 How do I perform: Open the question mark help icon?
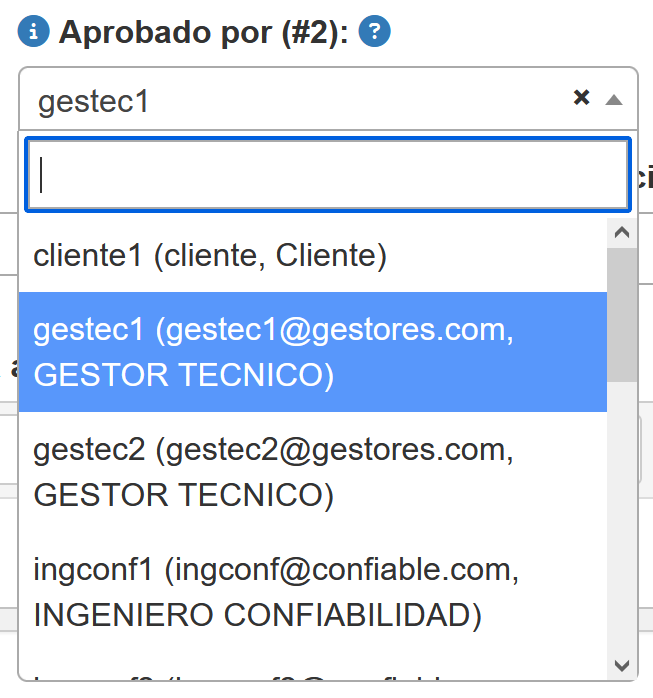(x=374, y=32)
